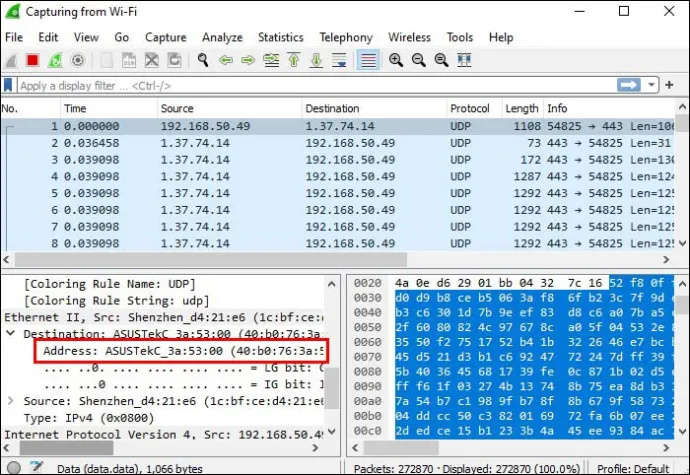The height and width of the screenshot is (475, 690).
Task: Apply the display filter arrow button
Action: [629, 85]
